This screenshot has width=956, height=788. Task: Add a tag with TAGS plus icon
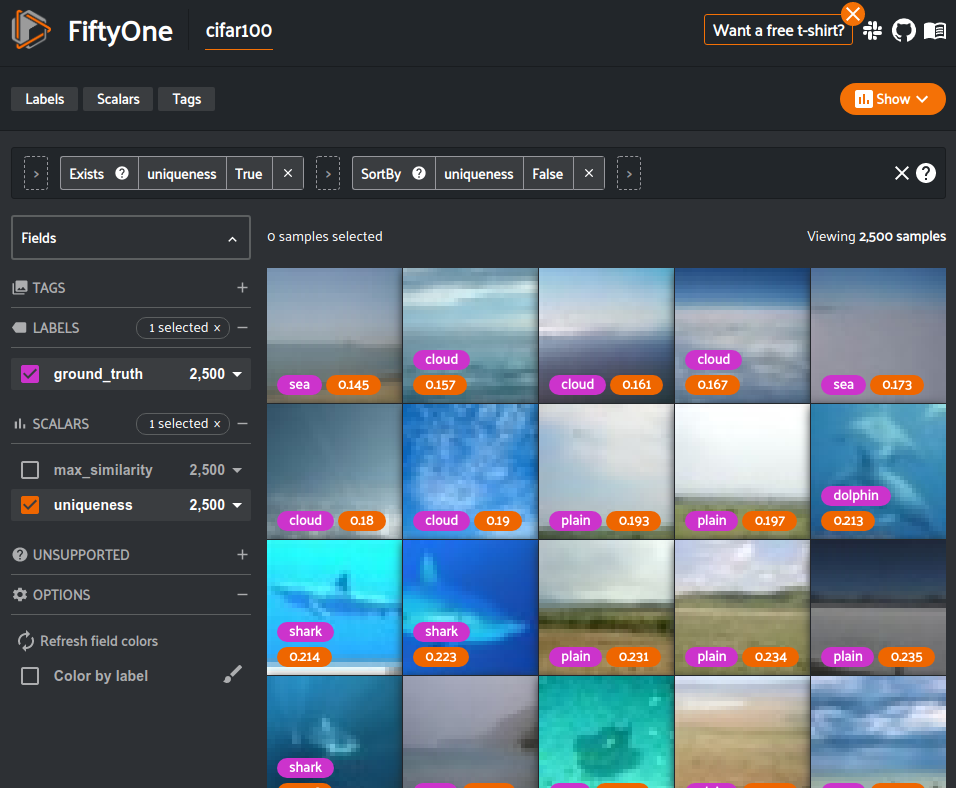(242, 288)
